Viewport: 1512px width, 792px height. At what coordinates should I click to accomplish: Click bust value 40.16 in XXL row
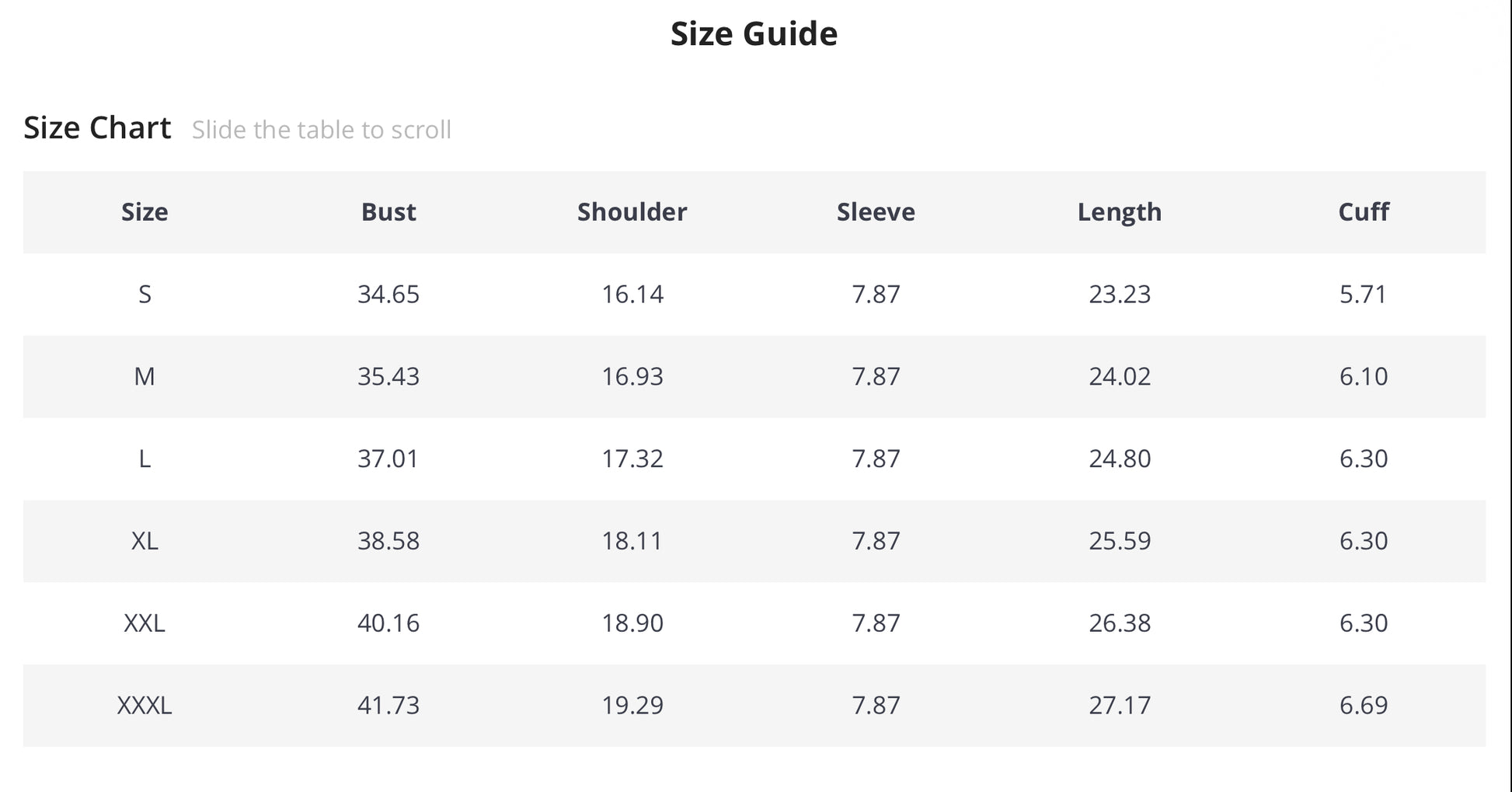388,623
